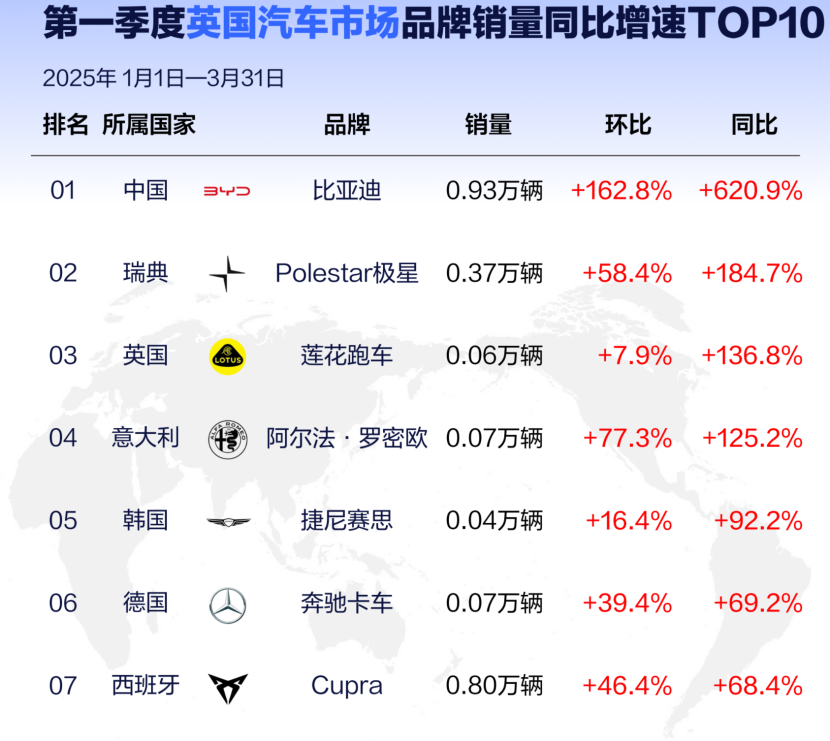Click the Genesis winged logo
Viewport: 830px width, 741px height.
[228, 522]
